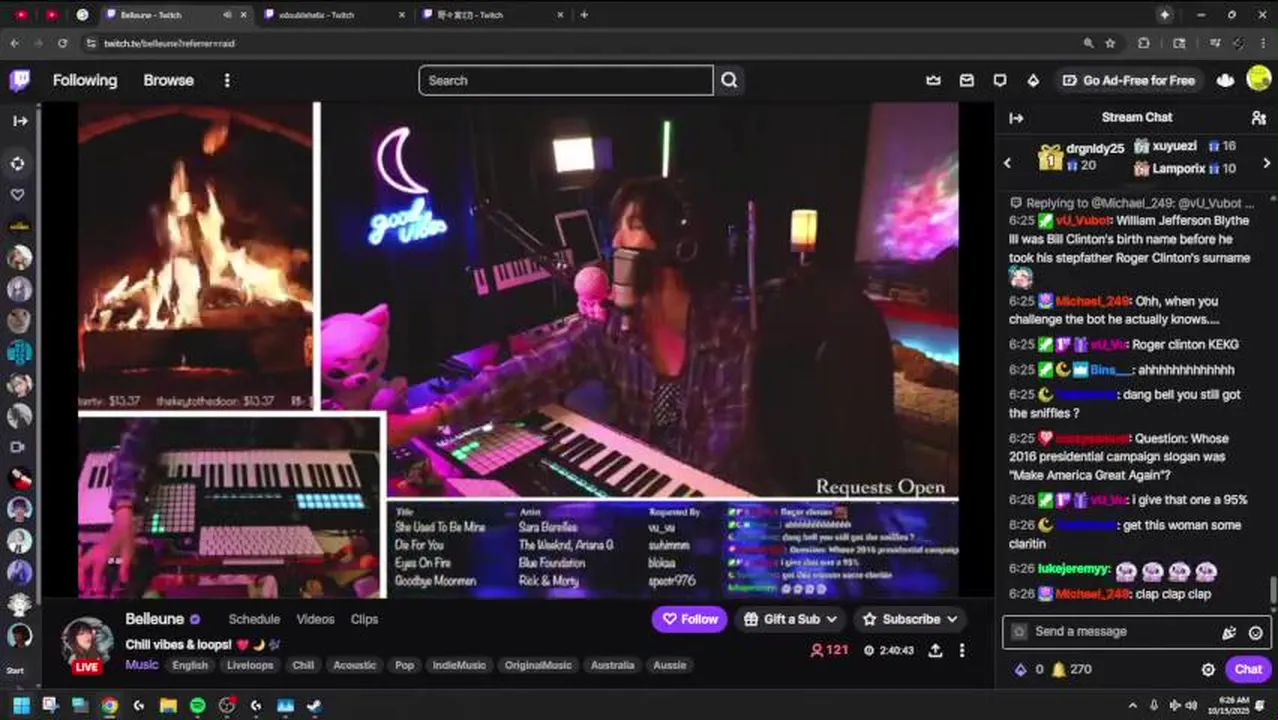Open the browser zoom magnifier icon
Screen dimensions: 1278x720
(1088, 43)
